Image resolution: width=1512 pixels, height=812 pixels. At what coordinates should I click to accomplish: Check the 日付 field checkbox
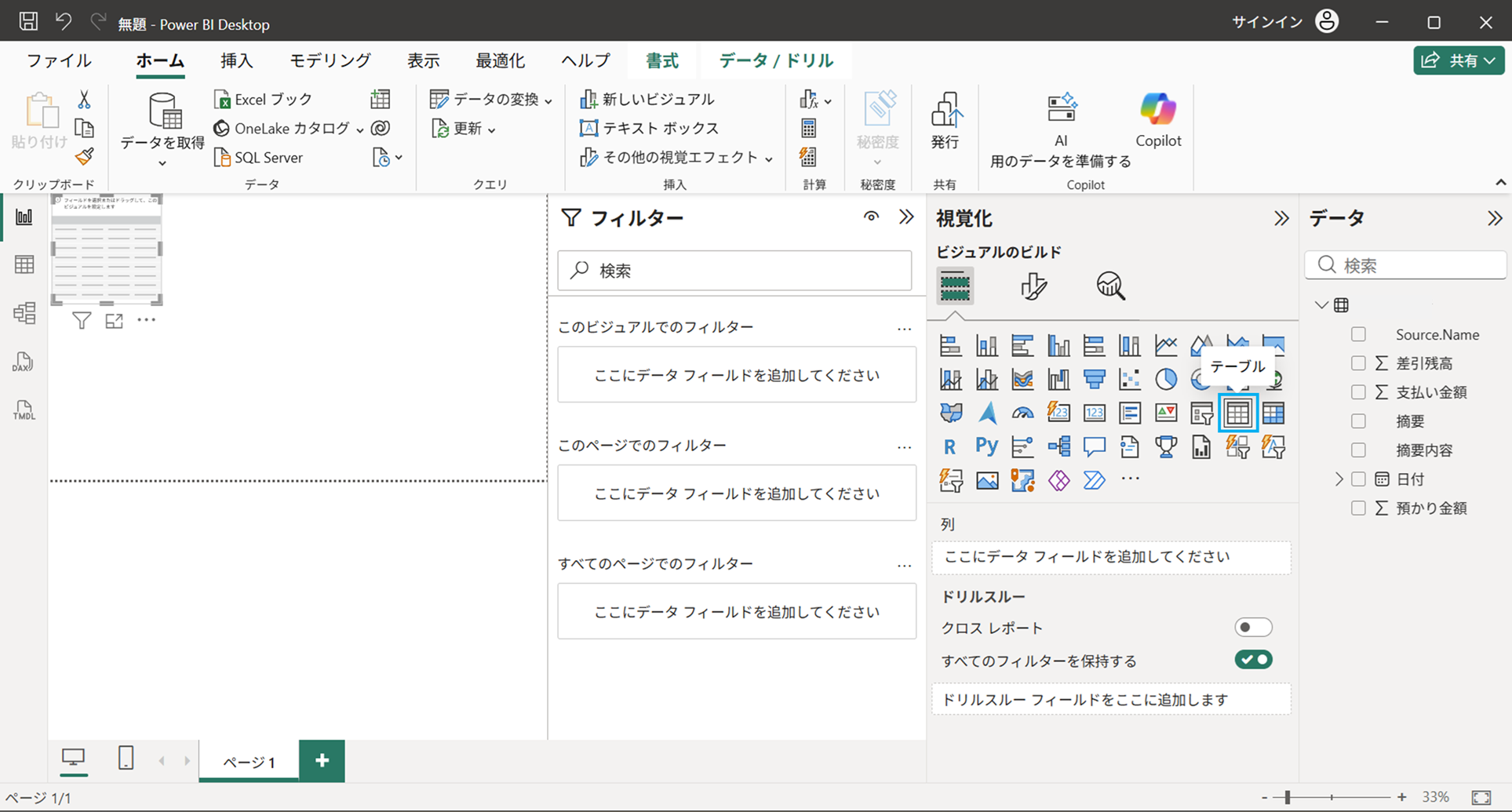[x=1359, y=479]
